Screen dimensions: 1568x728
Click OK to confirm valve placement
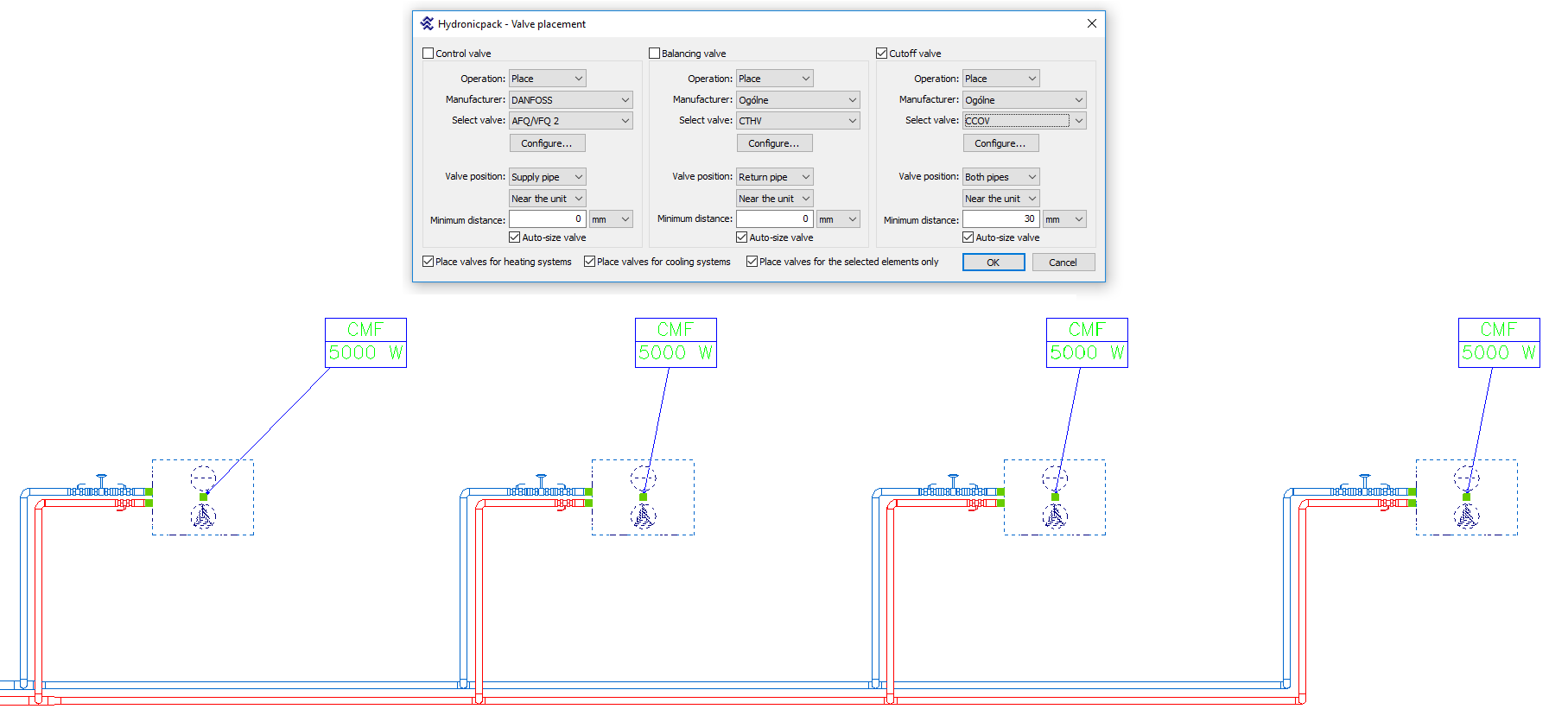click(993, 263)
